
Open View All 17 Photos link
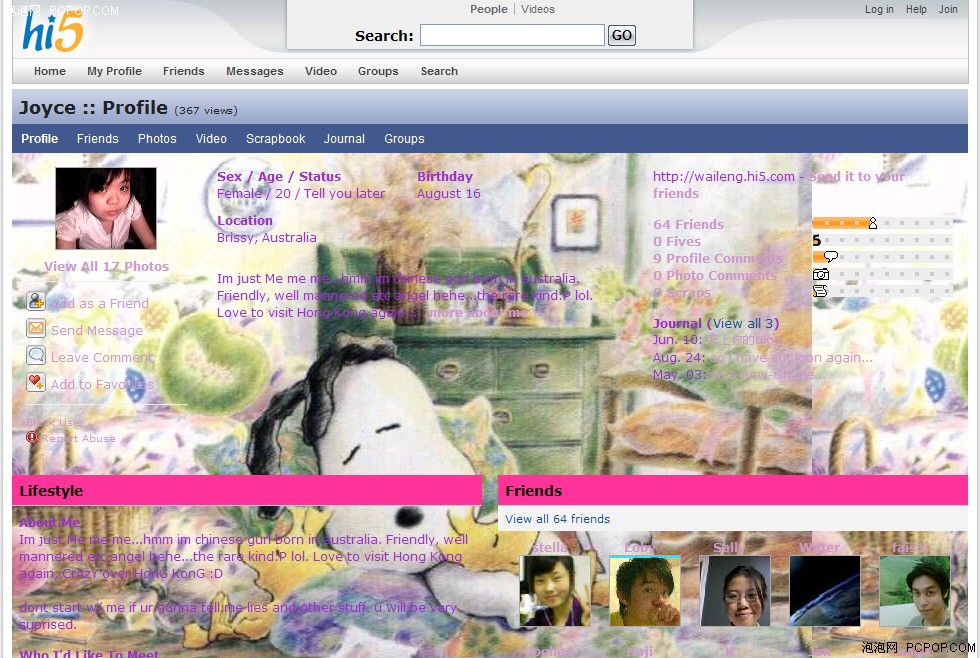coord(106,266)
